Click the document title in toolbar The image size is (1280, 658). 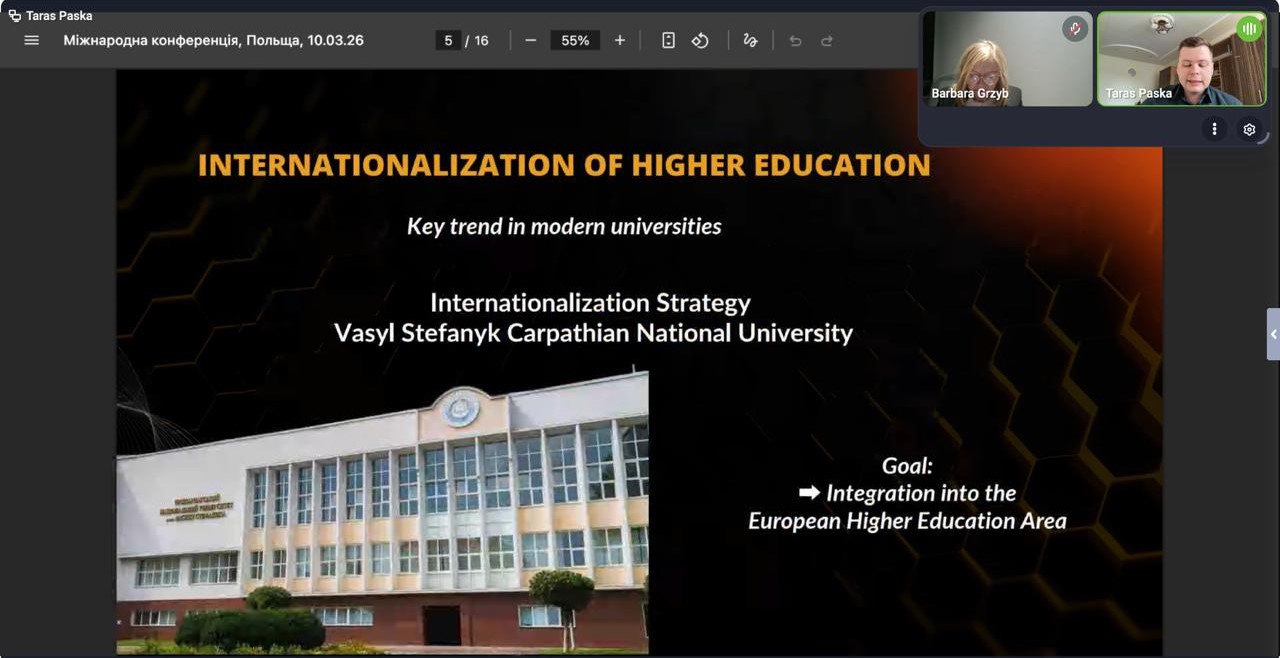(x=213, y=40)
